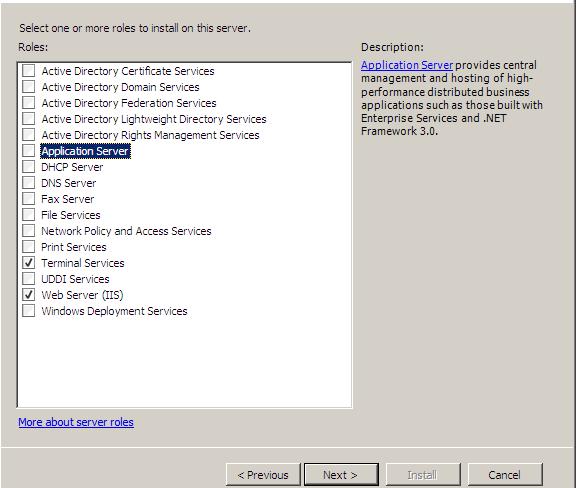The width and height of the screenshot is (576, 488).
Task: Select the Web Server (IIS) row text
Action: (x=82, y=295)
